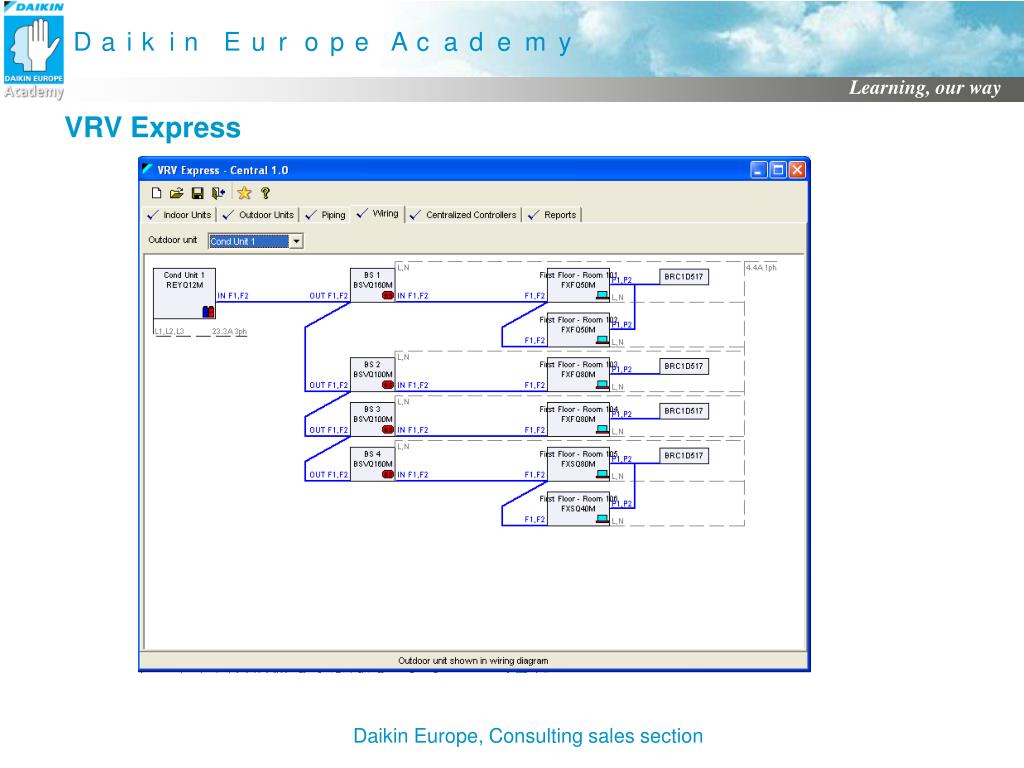Select the Cond Unit 1 REYQ12M block
Image resolution: width=1024 pixels, height=768 pixels.
184,293
